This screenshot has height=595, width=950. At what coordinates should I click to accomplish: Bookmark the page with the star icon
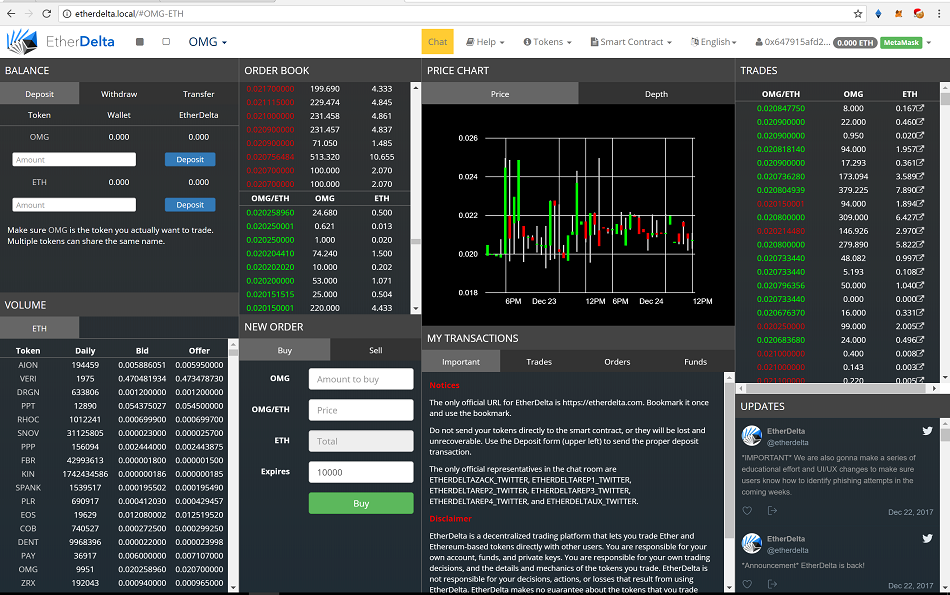[858, 13]
